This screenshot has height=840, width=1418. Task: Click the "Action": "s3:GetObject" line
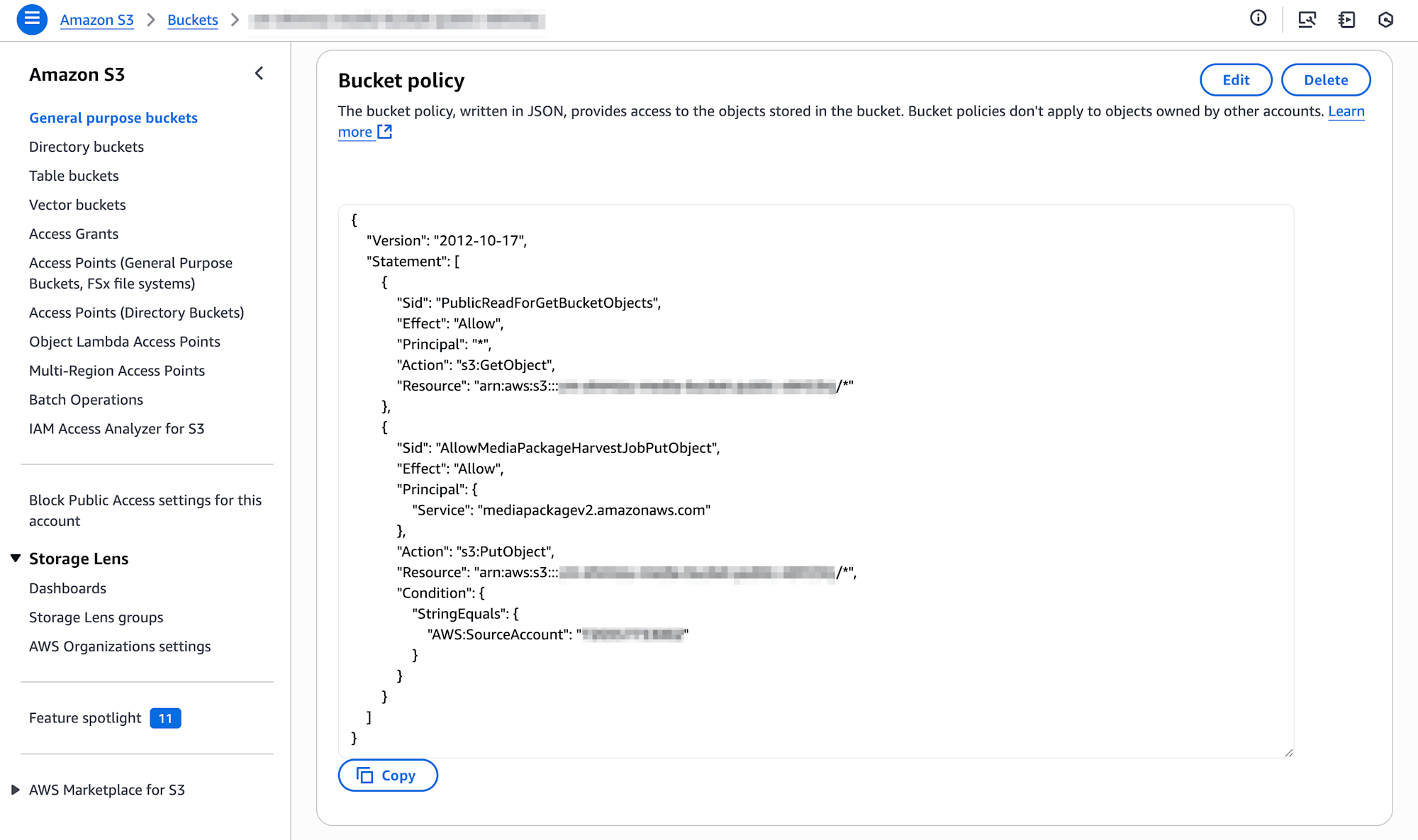tap(476, 365)
